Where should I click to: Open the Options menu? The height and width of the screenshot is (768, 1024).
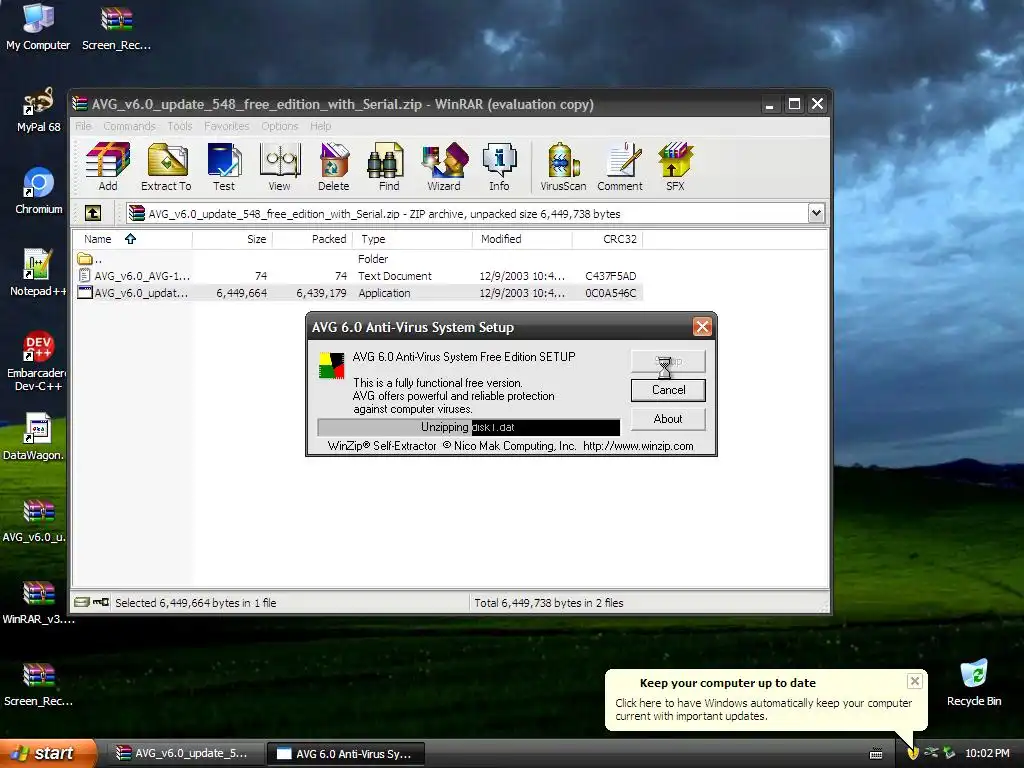tap(280, 126)
